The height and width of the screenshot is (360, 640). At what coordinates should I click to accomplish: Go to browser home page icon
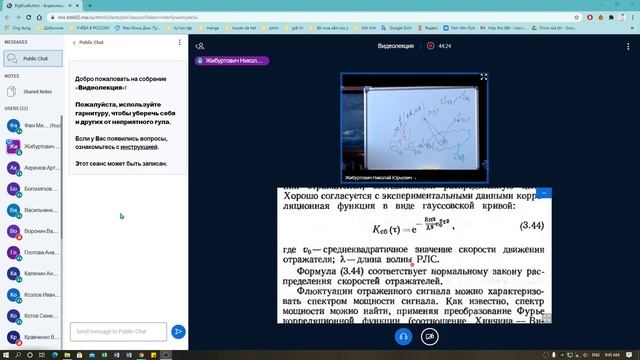click(x=39, y=18)
